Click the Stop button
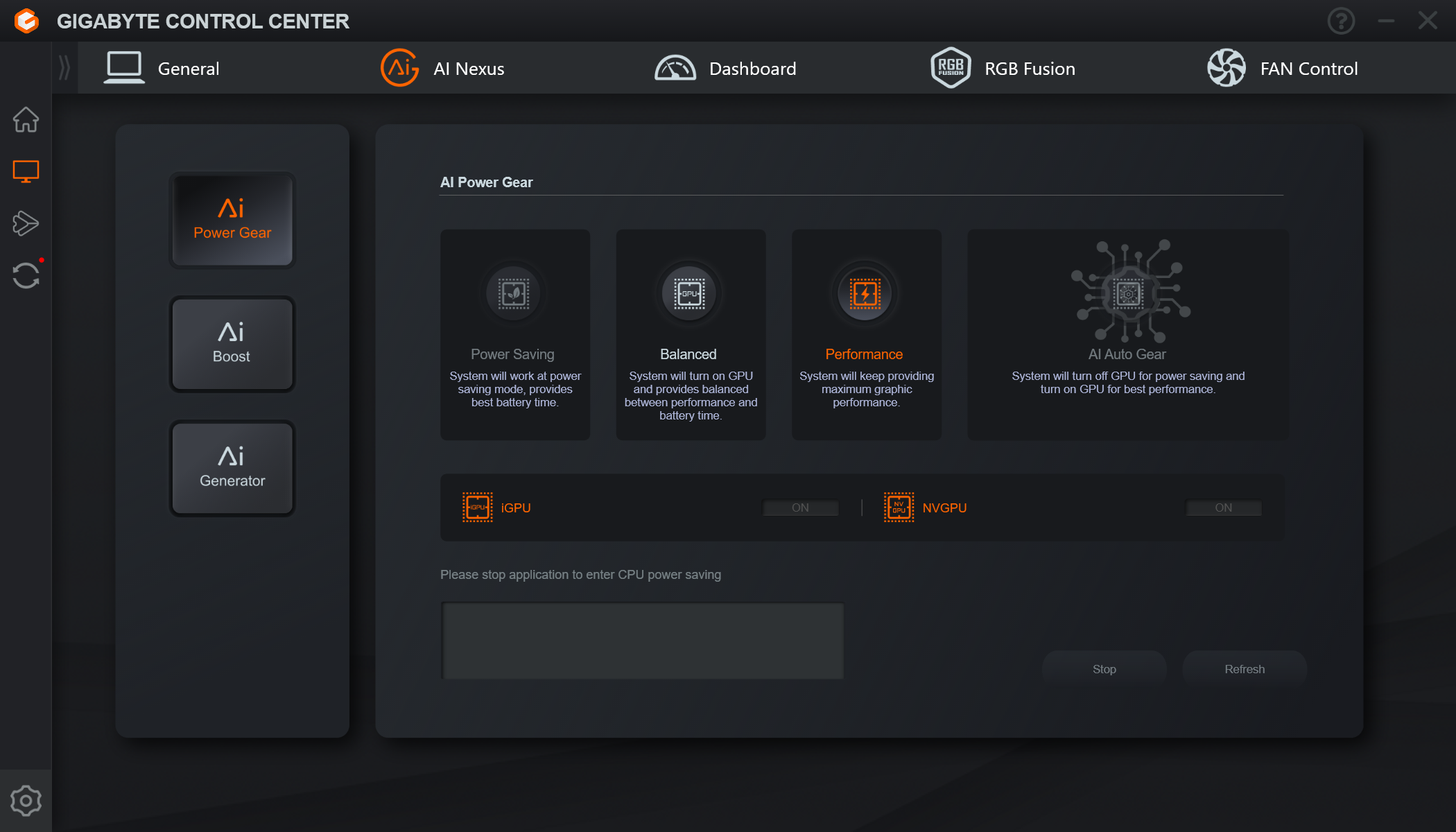 (1104, 669)
